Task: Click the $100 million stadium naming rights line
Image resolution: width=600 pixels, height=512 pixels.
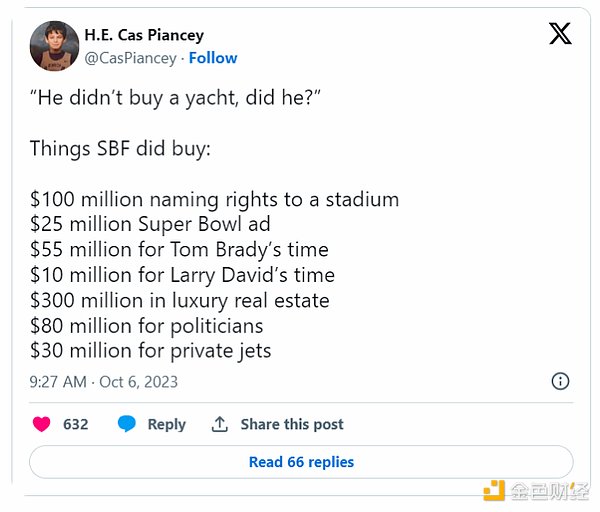Action: click(x=214, y=199)
